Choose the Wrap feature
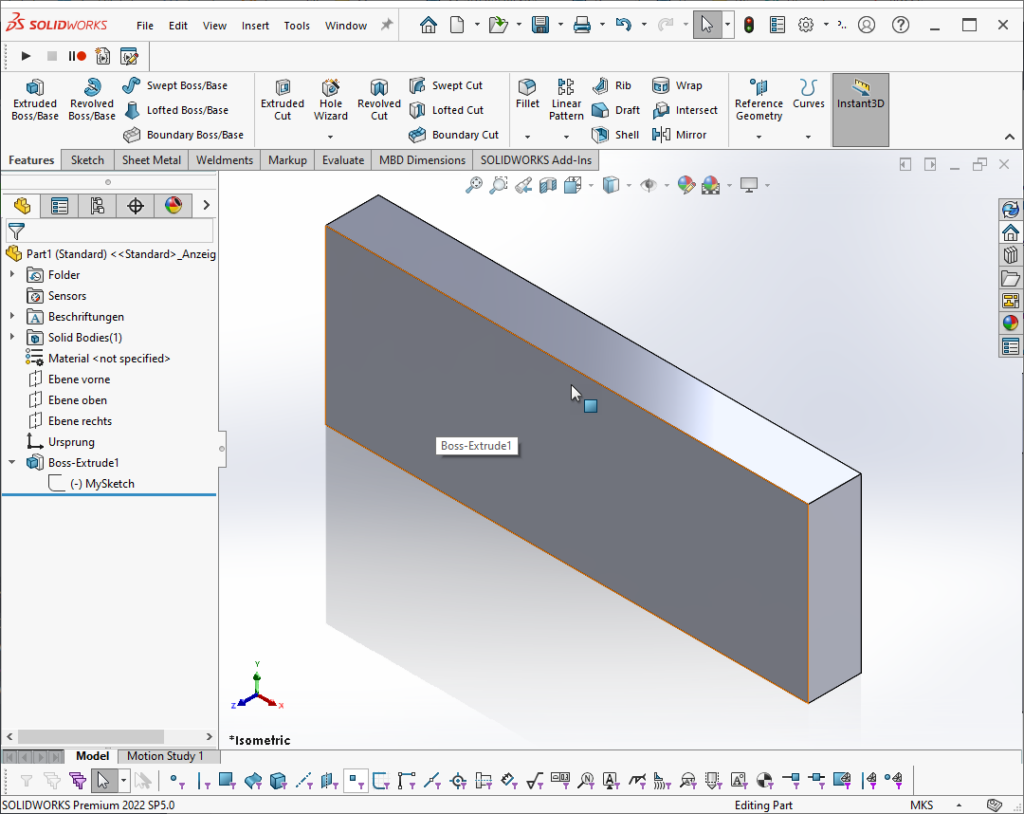 click(x=677, y=86)
